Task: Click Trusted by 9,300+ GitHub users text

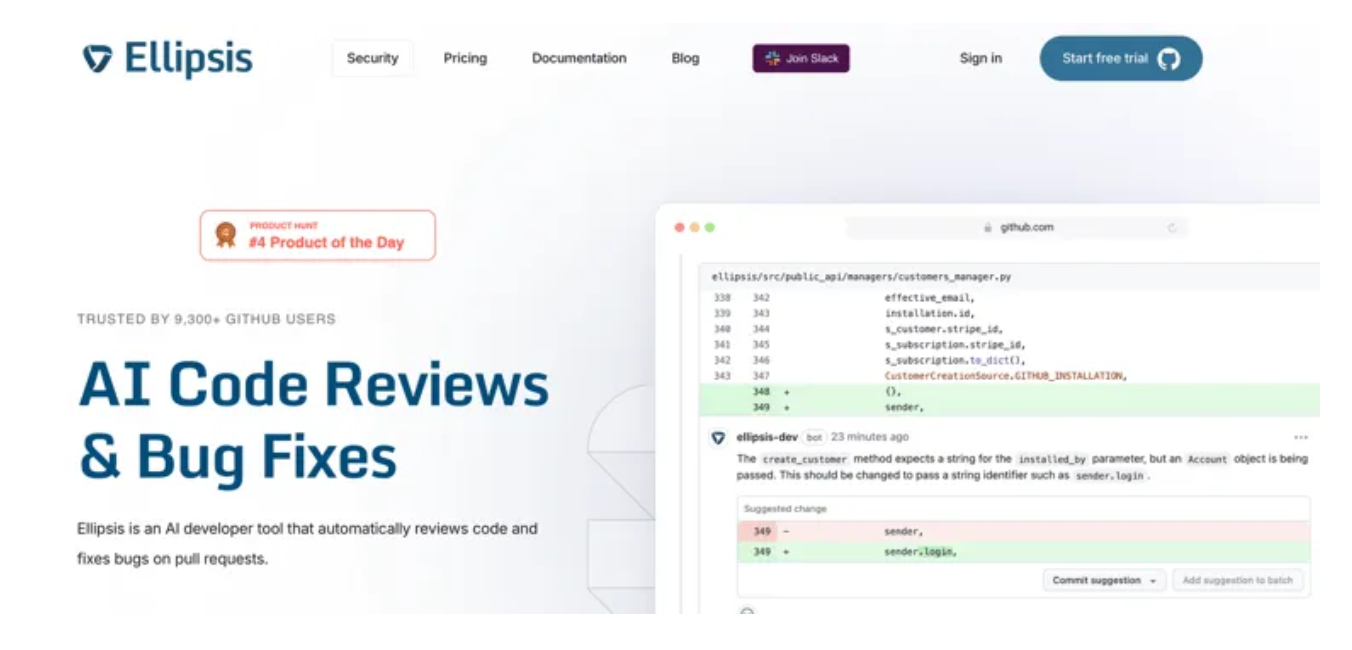Action: [x=206, y=319]
